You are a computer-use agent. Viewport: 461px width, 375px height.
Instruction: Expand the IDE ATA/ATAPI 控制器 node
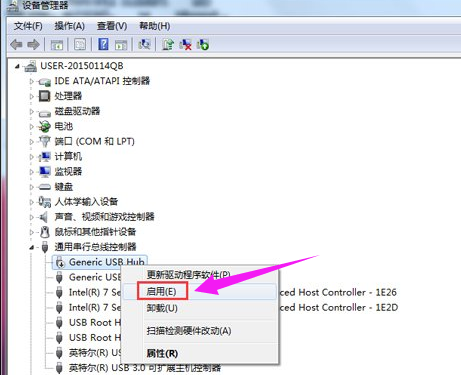[31, 81]
